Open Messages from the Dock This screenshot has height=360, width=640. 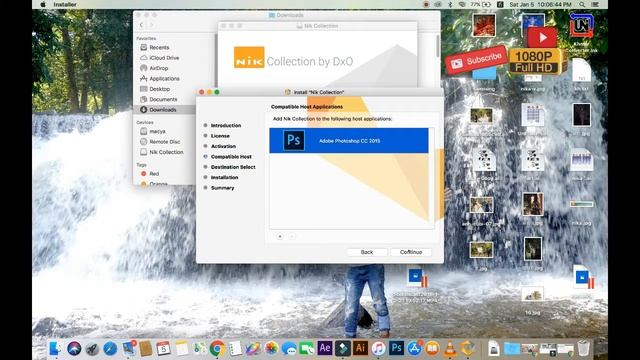click(x=289, y=349)
